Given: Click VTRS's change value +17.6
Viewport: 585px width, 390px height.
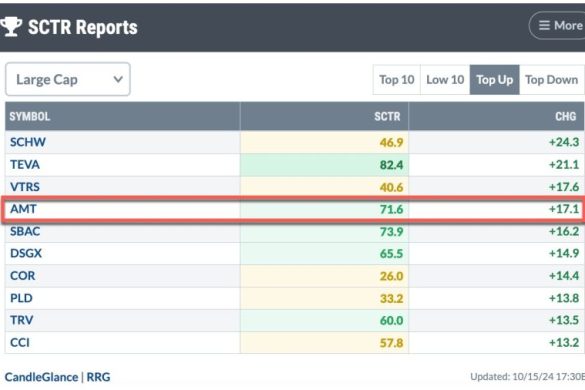Looking at the screenshot, I should [x=564, y=187].
